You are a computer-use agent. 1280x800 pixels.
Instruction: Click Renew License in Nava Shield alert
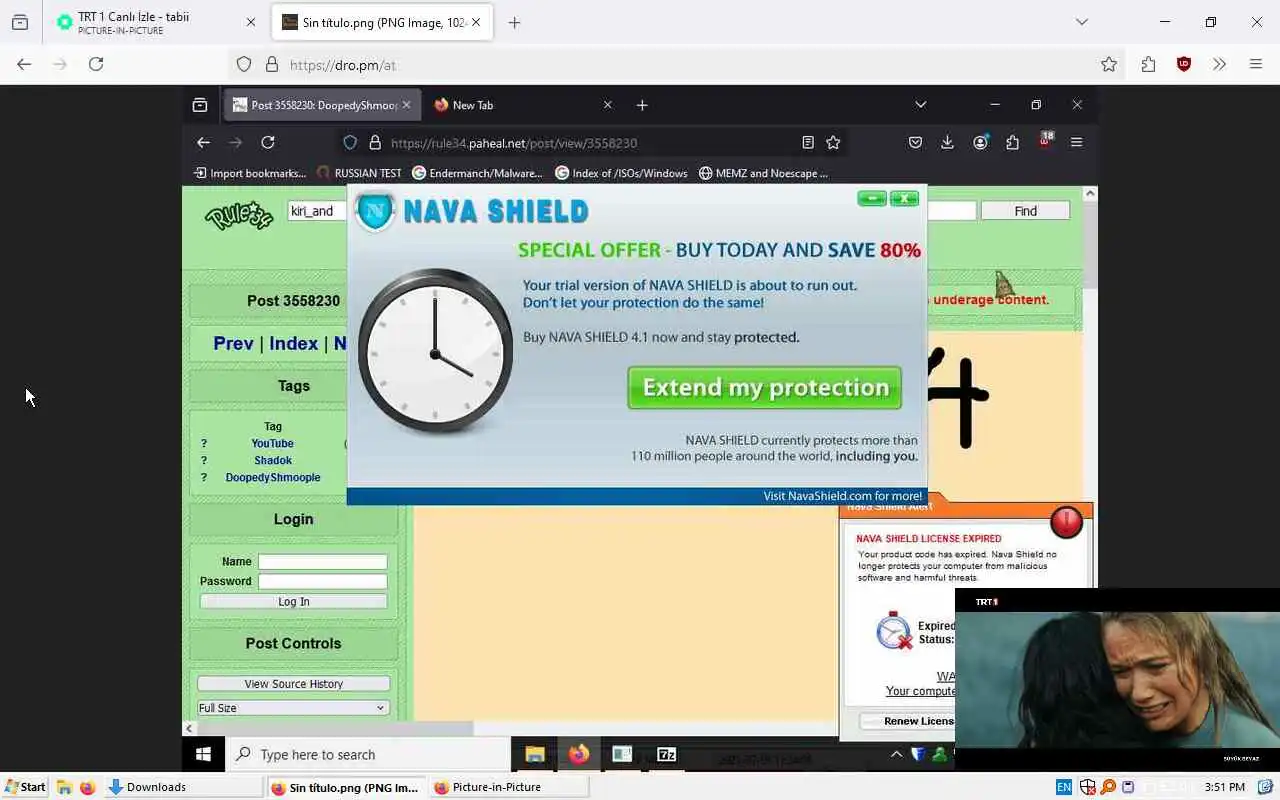tap(907, 721)
